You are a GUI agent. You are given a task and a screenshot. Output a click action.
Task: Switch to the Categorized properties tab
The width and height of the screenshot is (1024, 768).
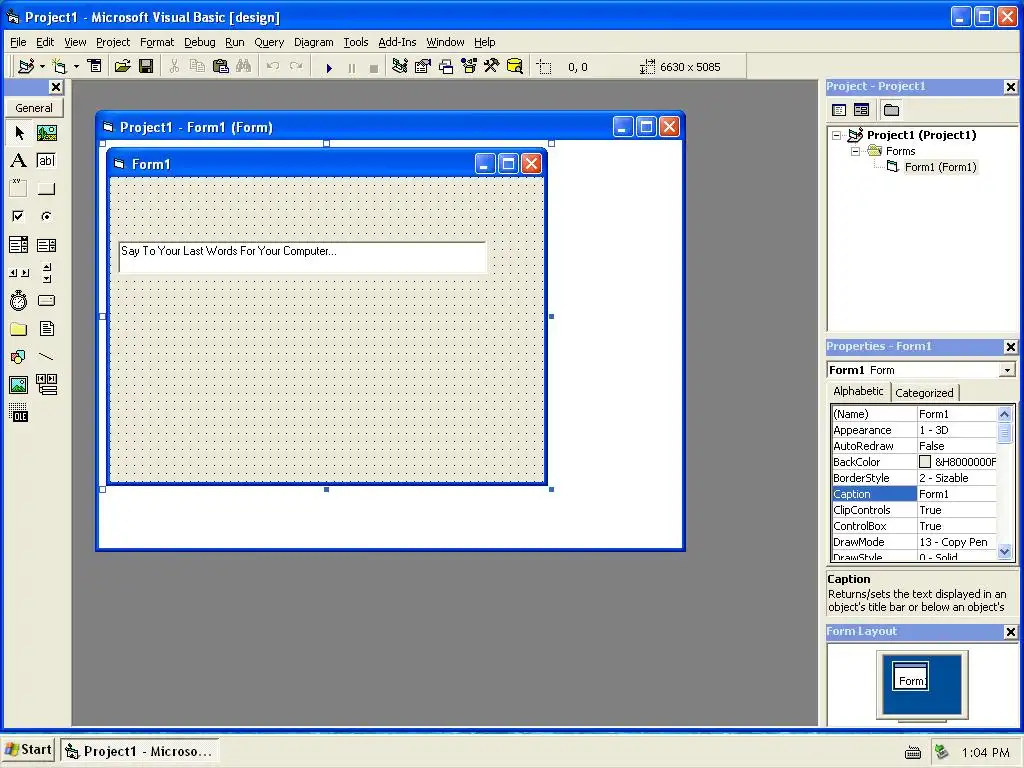click(x=924, y=392)
